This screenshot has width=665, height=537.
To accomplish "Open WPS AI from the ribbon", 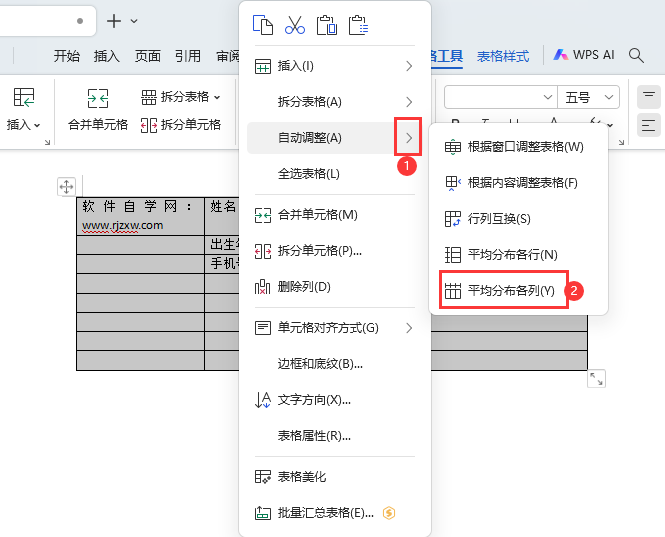I will pos(584,55).
